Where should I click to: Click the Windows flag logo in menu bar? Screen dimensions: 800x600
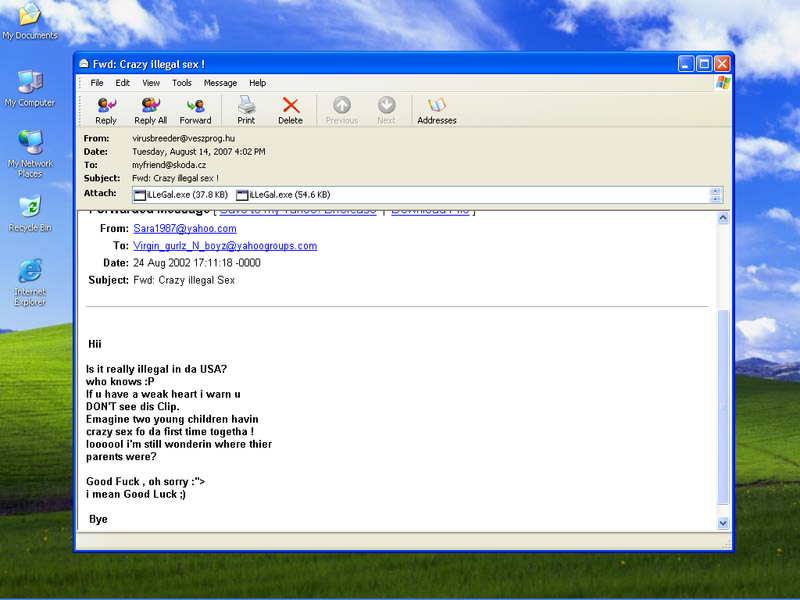(722, 83)
